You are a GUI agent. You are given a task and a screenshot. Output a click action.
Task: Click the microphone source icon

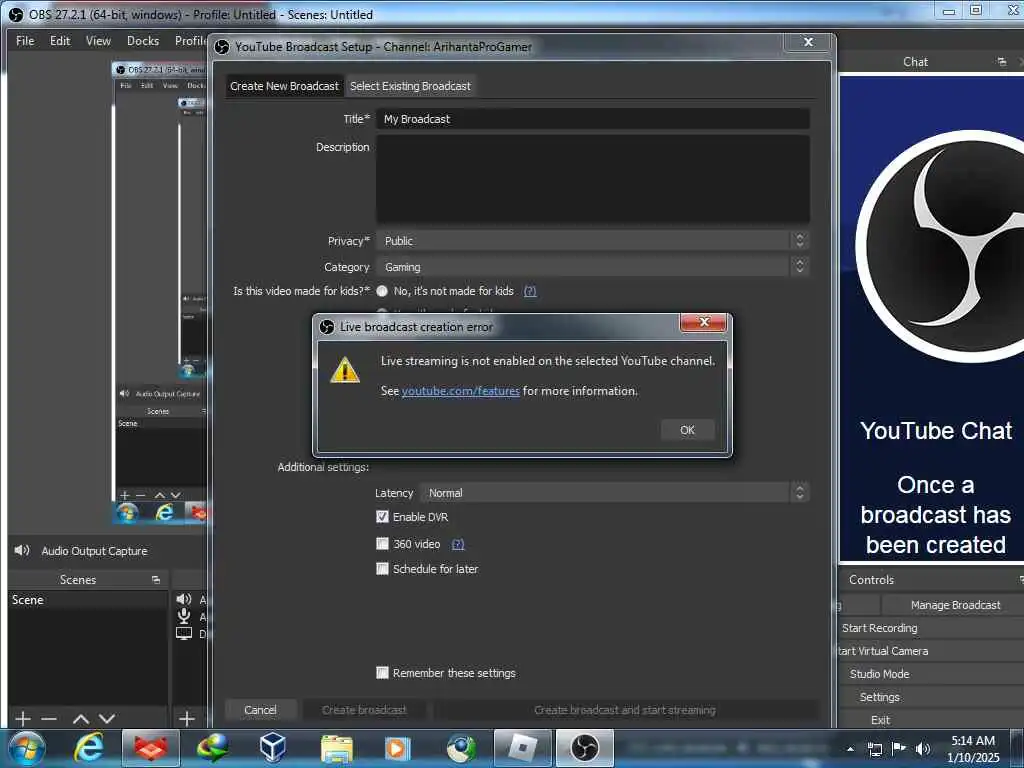(184, 616)
